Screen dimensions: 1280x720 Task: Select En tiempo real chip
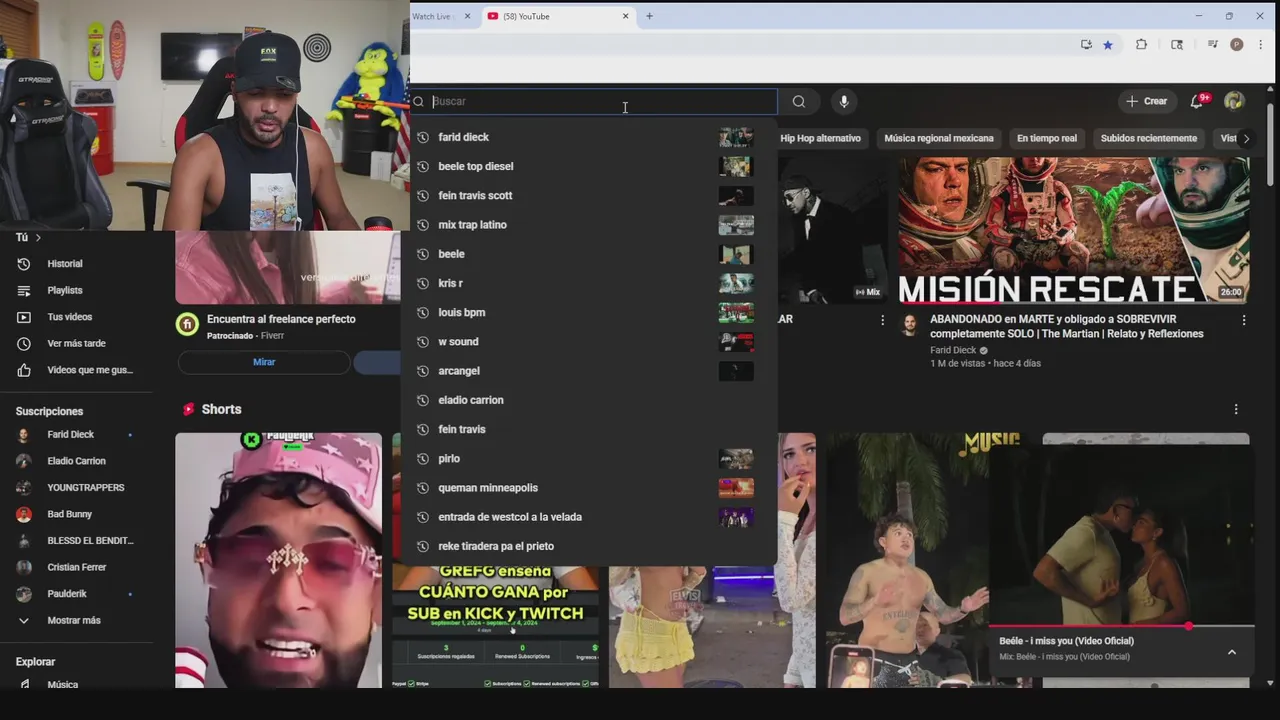click(x=1047, y=138)
